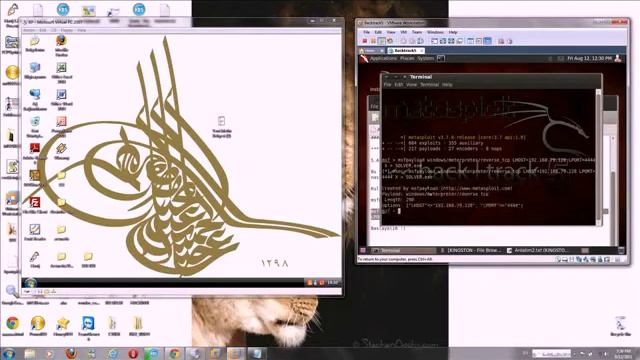Screen dimensions: 640x360
Task: Open Chrome from host taskbar
Action: click(174, 353)
